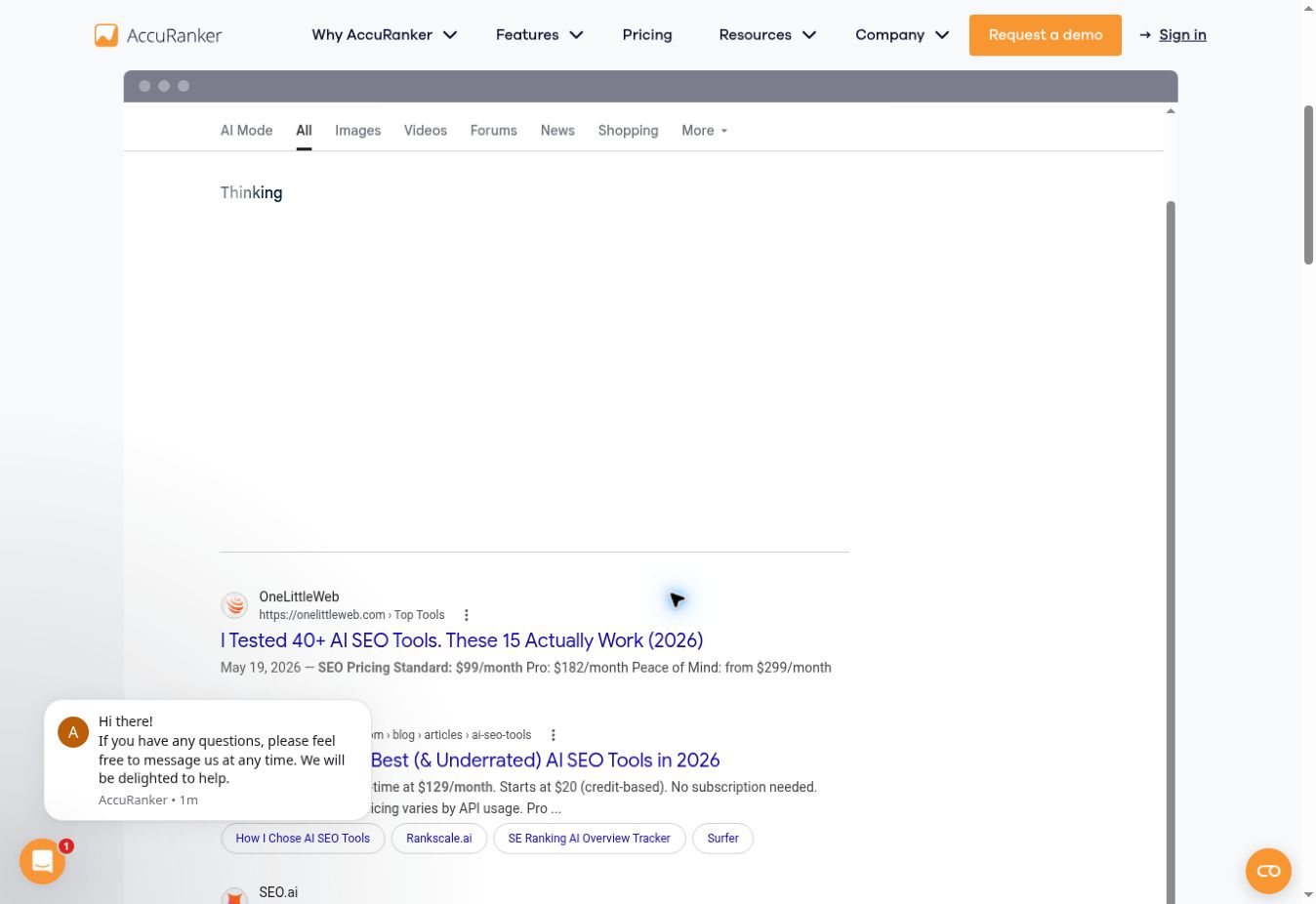The image size is (1316, 904).
Task: Open three-dot menu beside ai-seo-tools breadcrumb
Action: 554,735
